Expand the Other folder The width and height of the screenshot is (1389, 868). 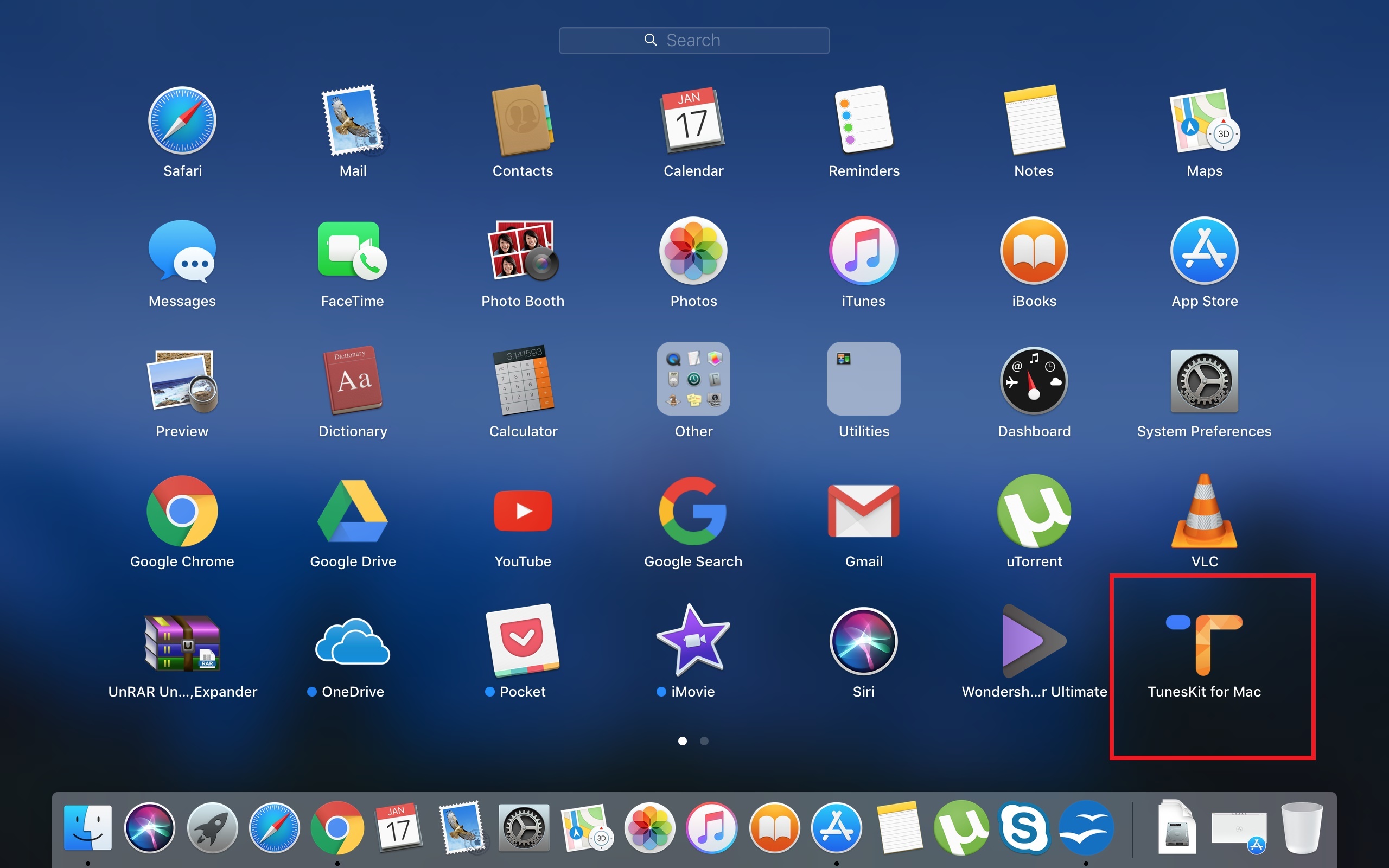tap(693, 379)
